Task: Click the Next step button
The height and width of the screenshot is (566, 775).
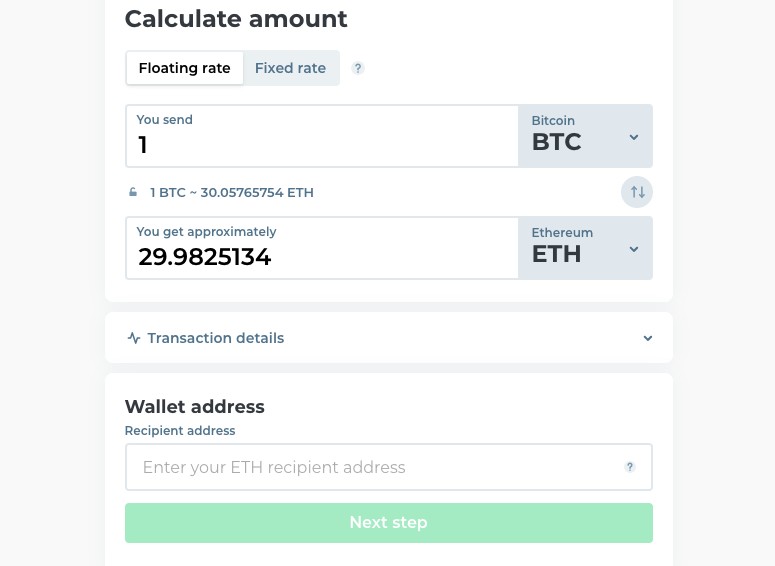Action: (389, 523)
